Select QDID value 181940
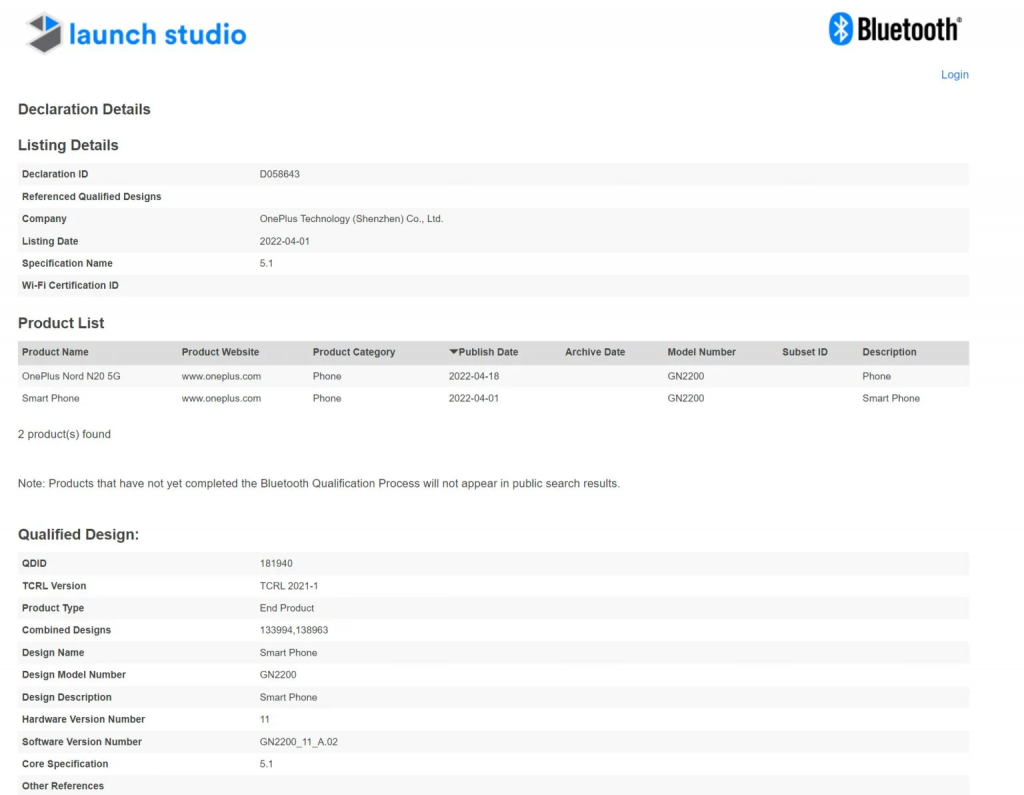This screenshot has height=795, width=1024. click(x=276, y=563)
